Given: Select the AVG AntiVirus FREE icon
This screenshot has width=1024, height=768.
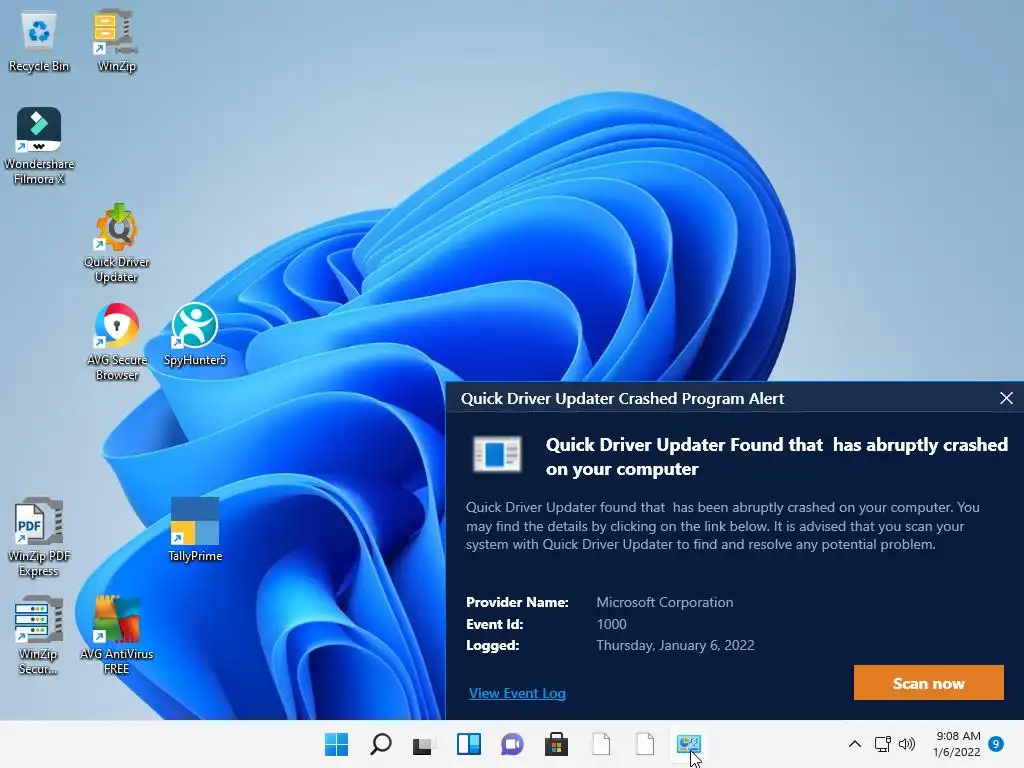Looking at the screenshot, I should tap(116, 635).
